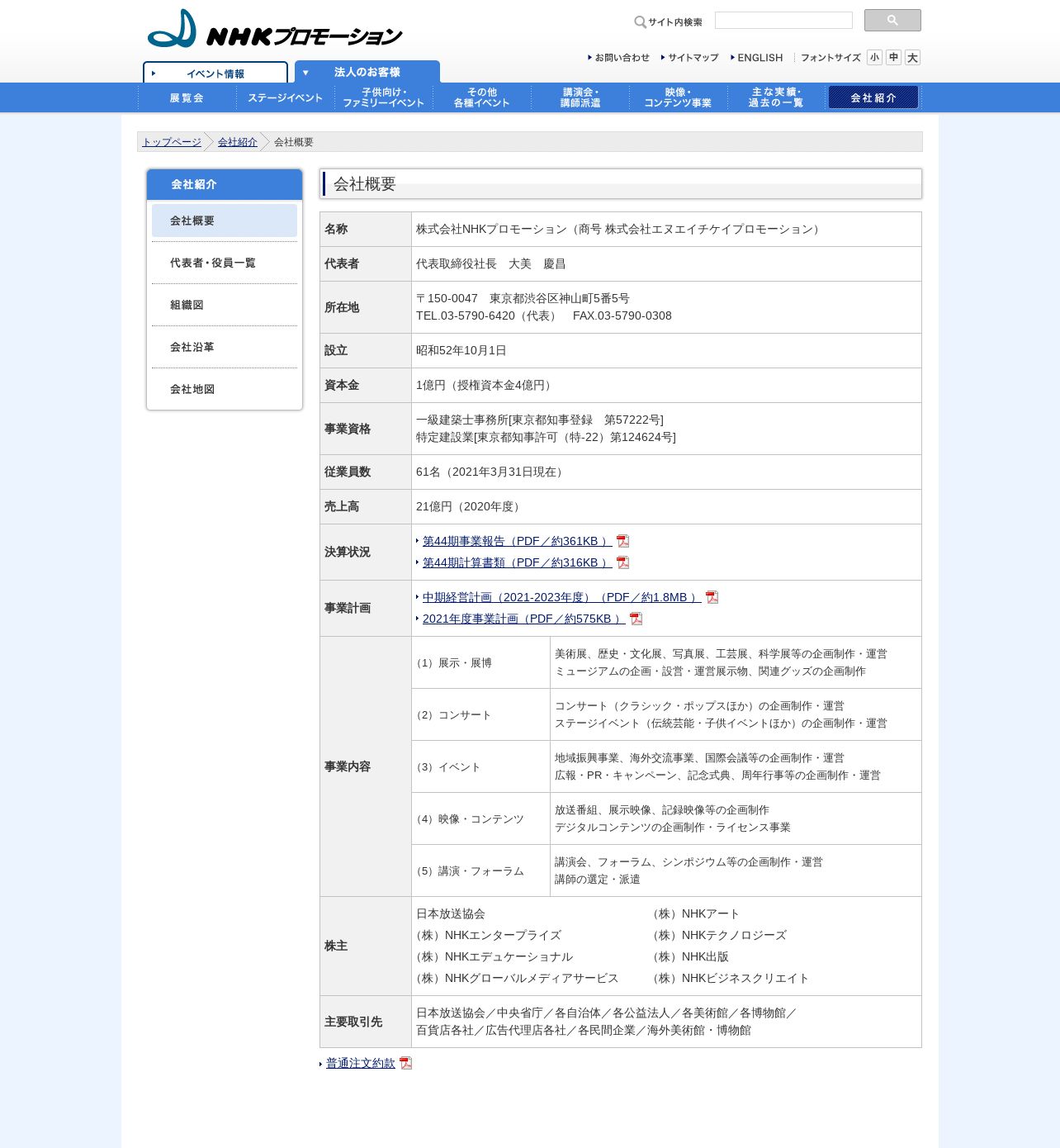Select 代表者・役員一覧 in the sidebar
This screenshot has width=1060, height=1148.
pyautogui.click(x=225, y=263)
